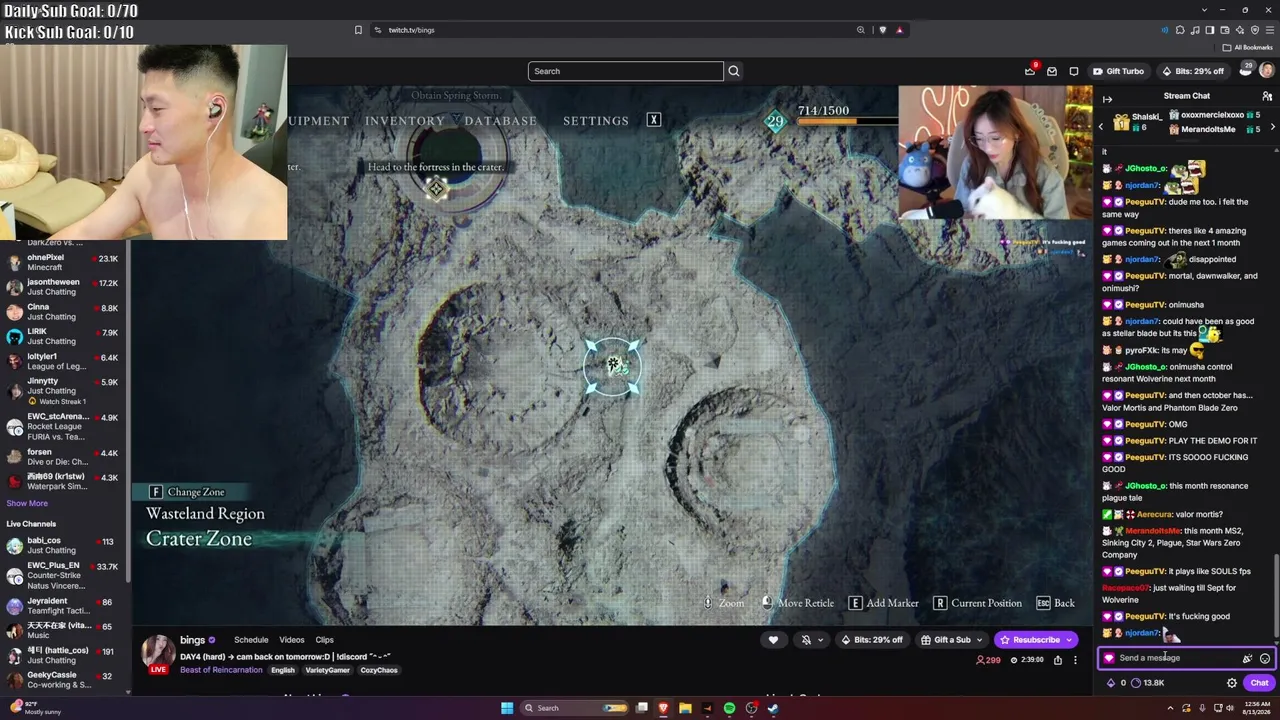Open Jeyraident live channel
The height and width of the screenshot is (720, 1280).
tap(65, 606)
